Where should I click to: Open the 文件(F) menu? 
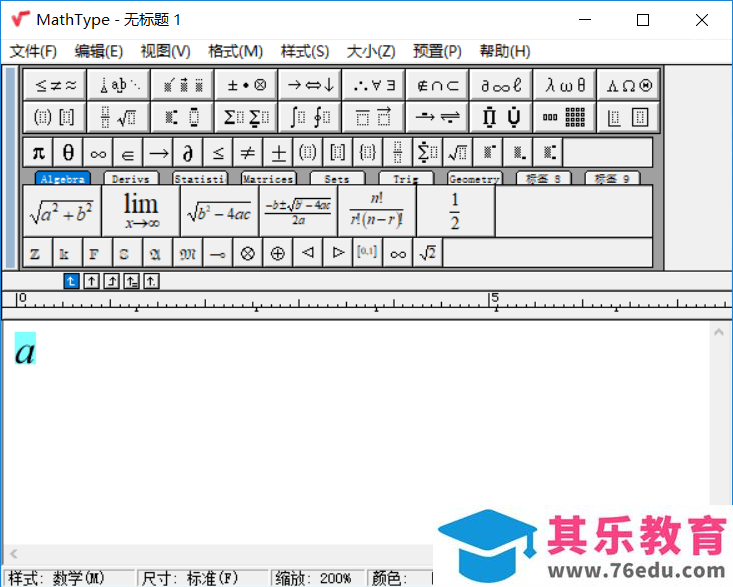(x=33, y=51)
